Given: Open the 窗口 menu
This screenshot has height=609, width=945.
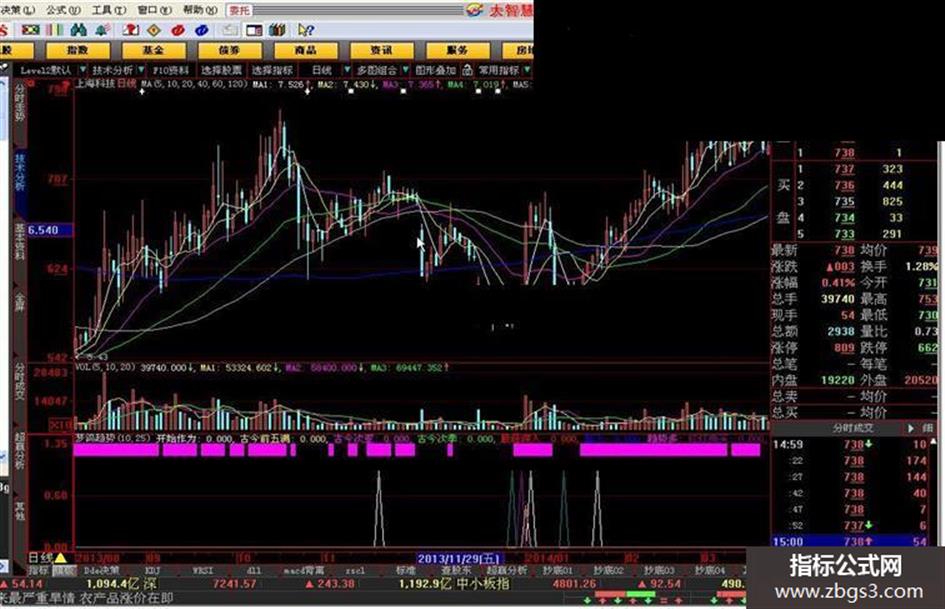Looking at the screenshot, I should click(154, 10).
